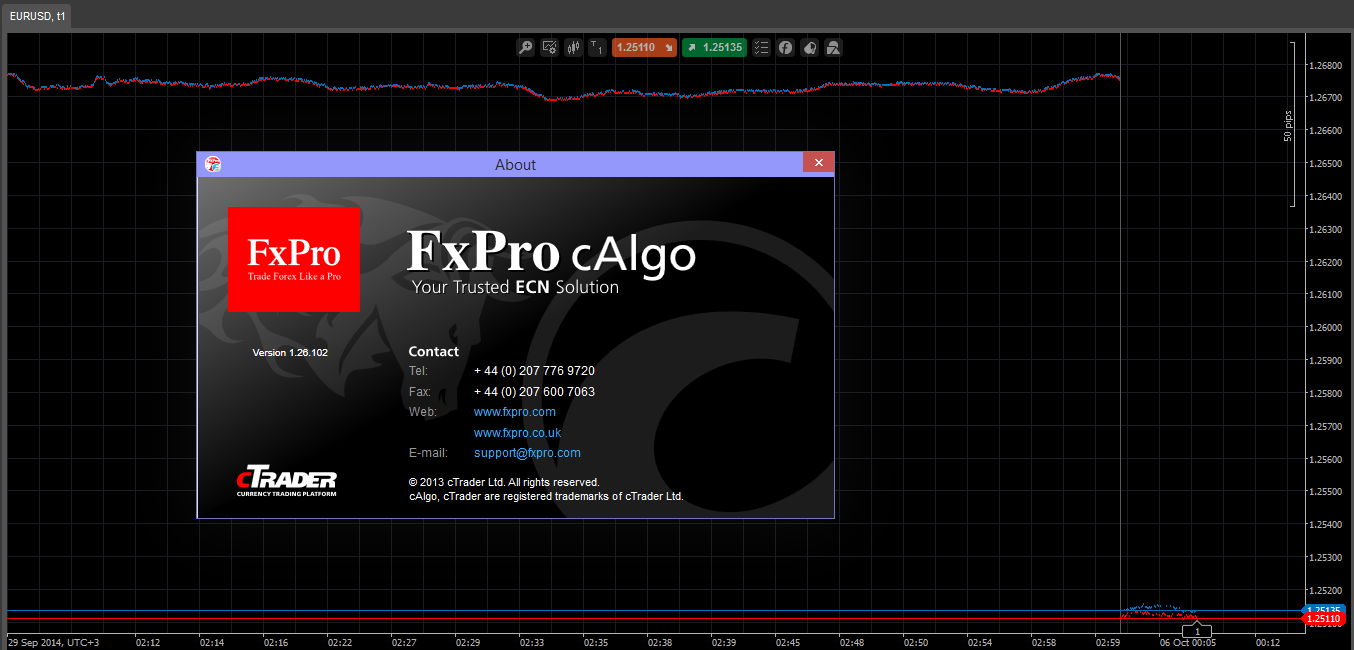The image size is (1354, 650).
Task: Click the 1.26700 price axis label
Action: tap(1325, 98)
